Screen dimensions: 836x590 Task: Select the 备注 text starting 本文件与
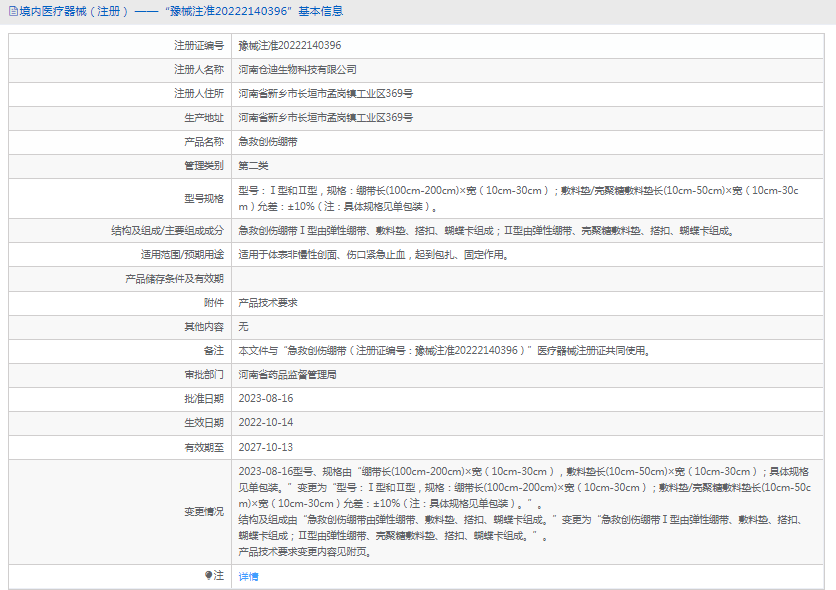(x=444, y=350)
